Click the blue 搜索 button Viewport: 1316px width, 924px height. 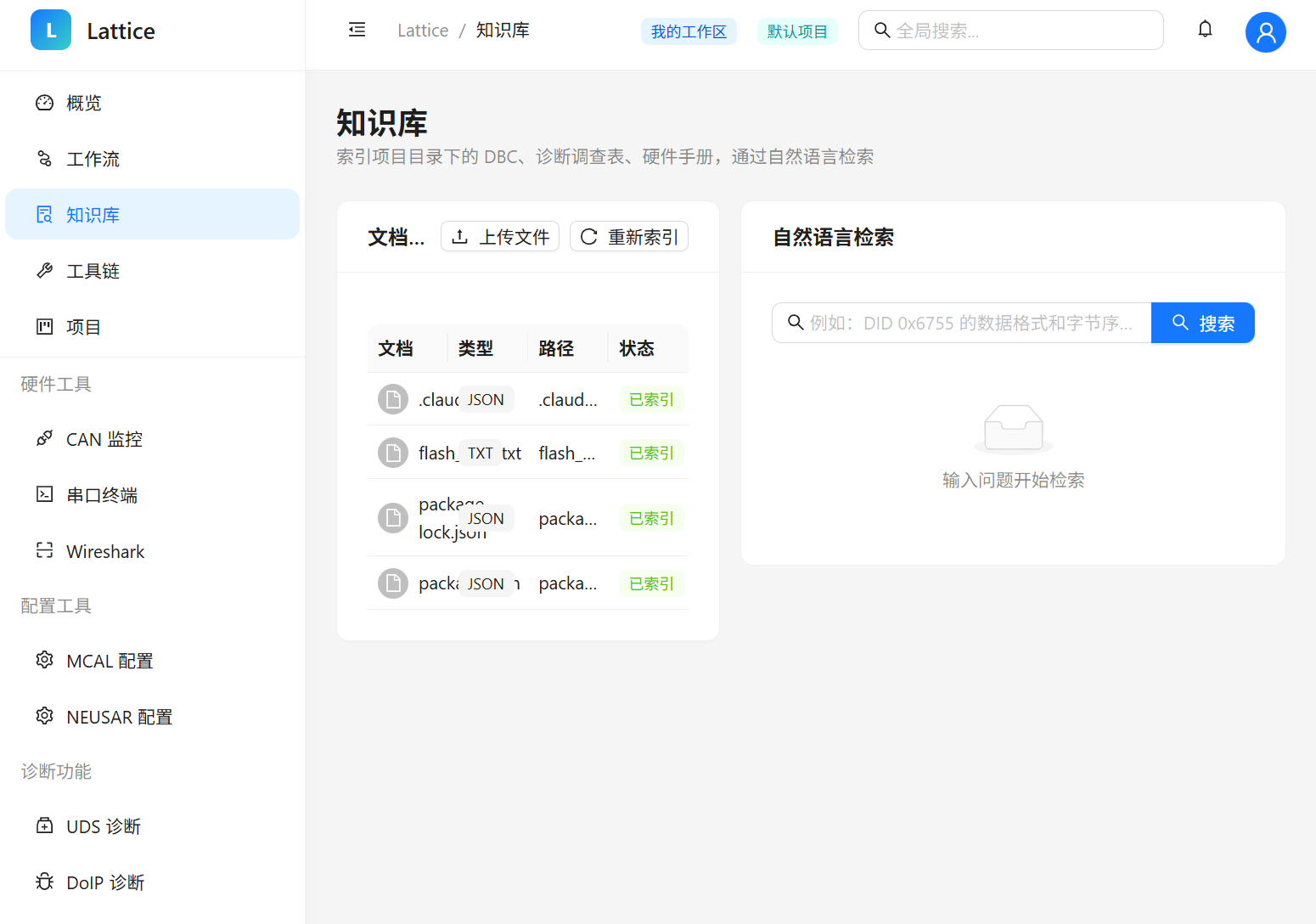(x=1203, y=323)
